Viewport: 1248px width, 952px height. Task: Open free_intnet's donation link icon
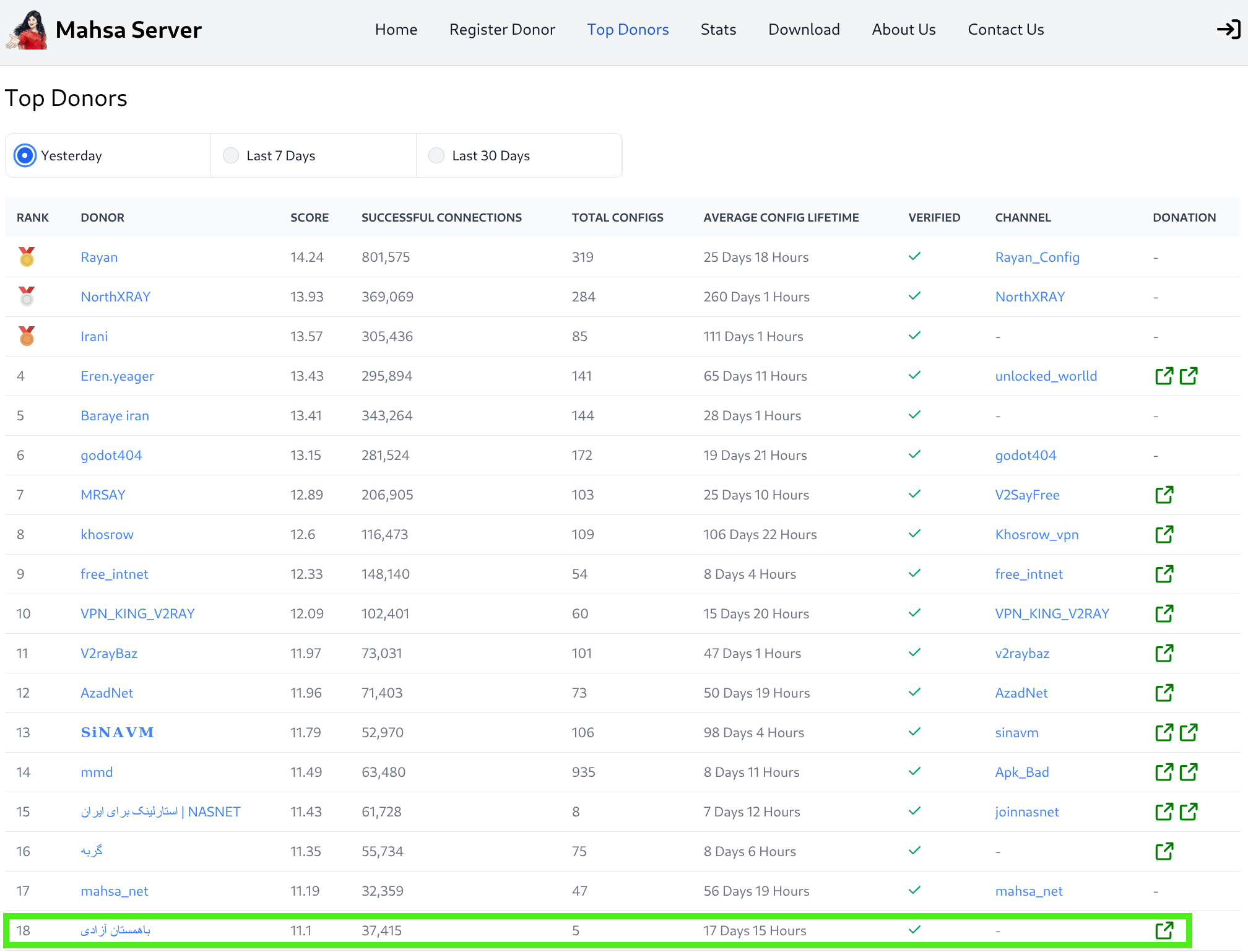pyautogui.click(x=1164, y=574)
